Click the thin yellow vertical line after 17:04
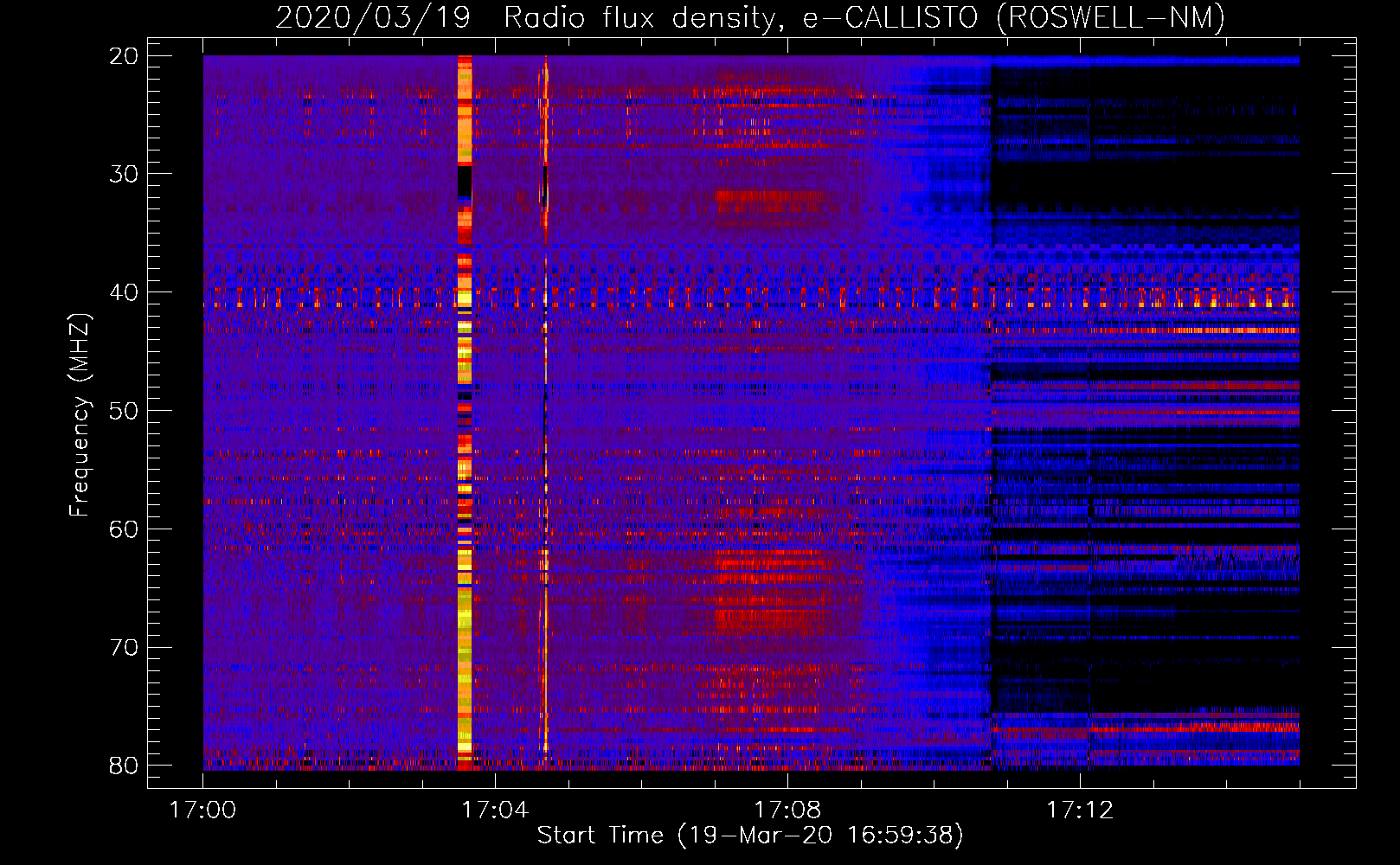This screenshot has width=1400, height=865. [x=545, y=412]
